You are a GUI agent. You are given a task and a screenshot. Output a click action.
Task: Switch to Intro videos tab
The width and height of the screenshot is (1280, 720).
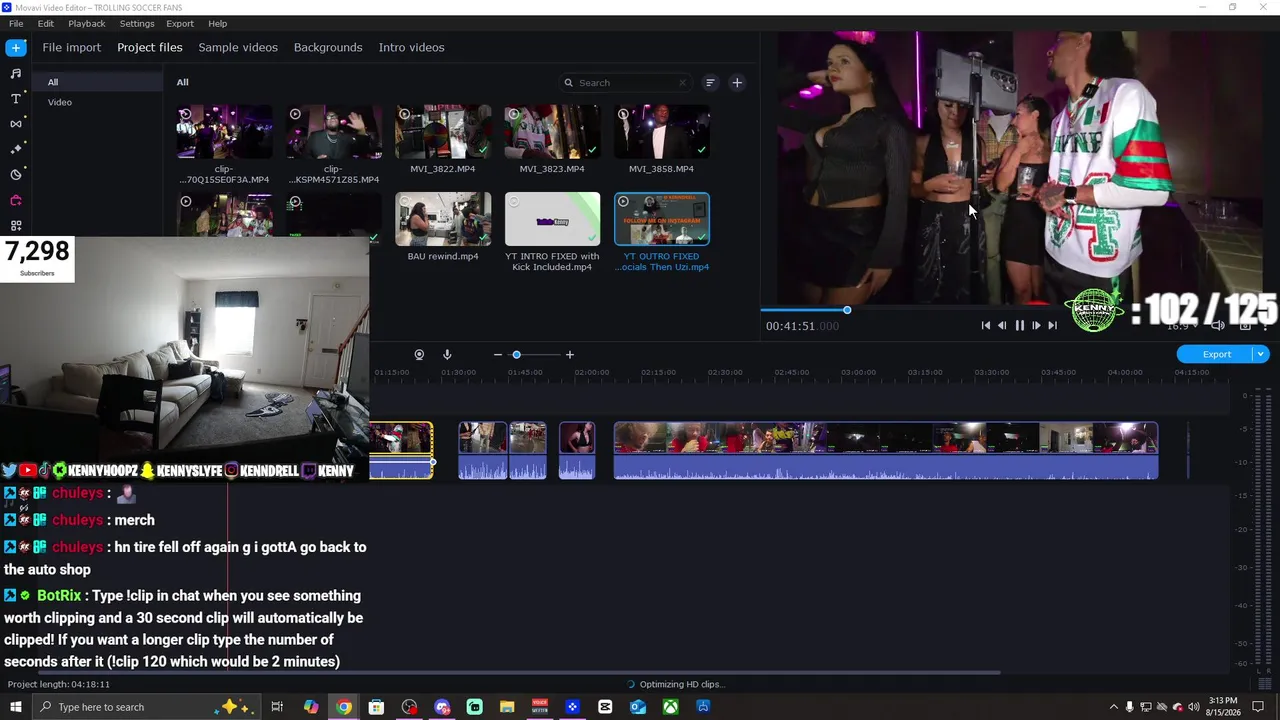coord(412,47)
